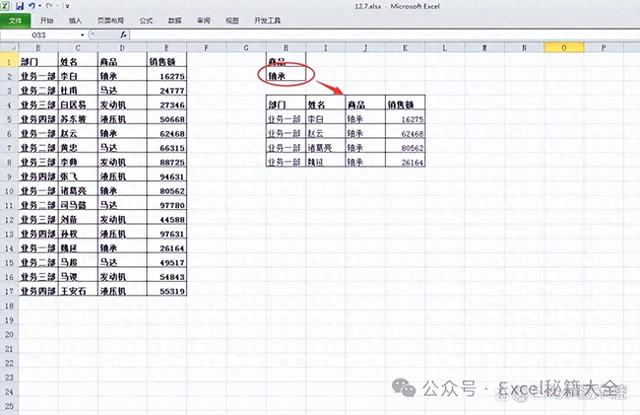Click the 商品 criteria header in column H

[286, 62]
